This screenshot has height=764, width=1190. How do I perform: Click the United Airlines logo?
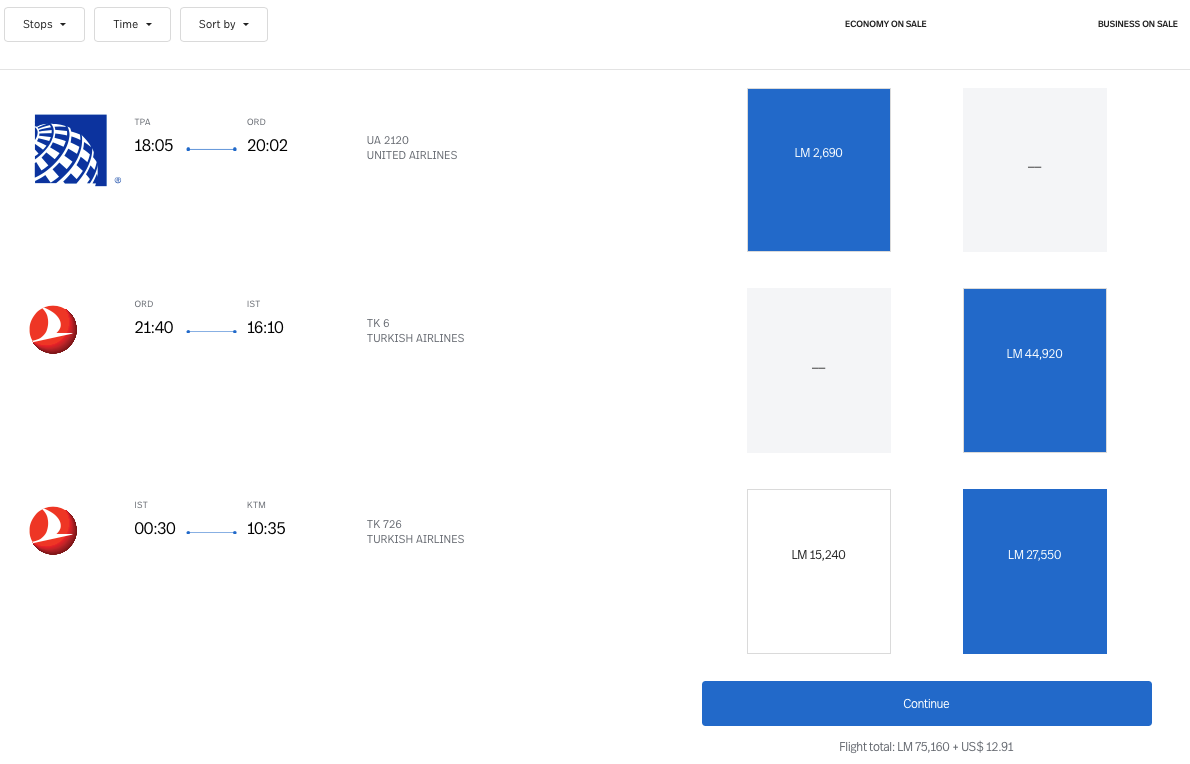(71, 150)
